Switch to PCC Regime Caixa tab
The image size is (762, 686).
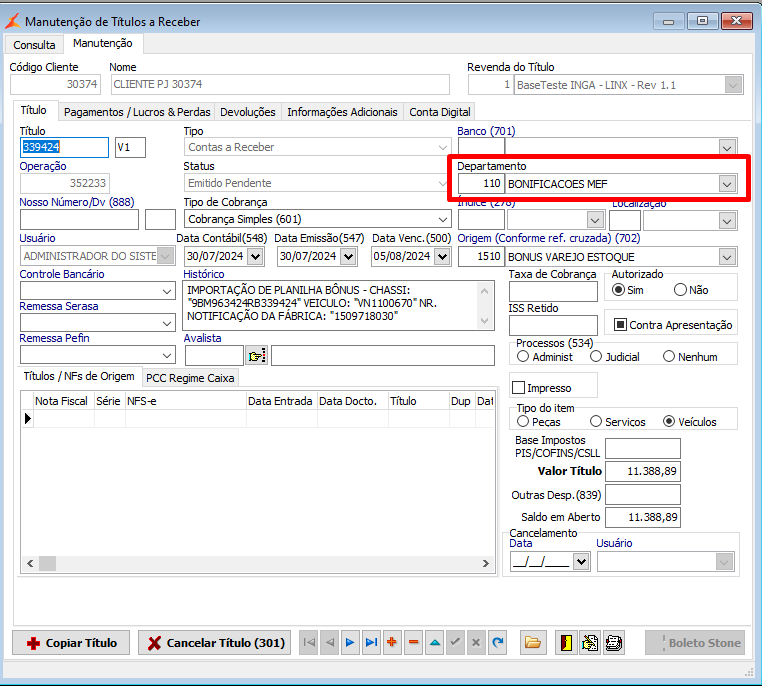(190, 378)
